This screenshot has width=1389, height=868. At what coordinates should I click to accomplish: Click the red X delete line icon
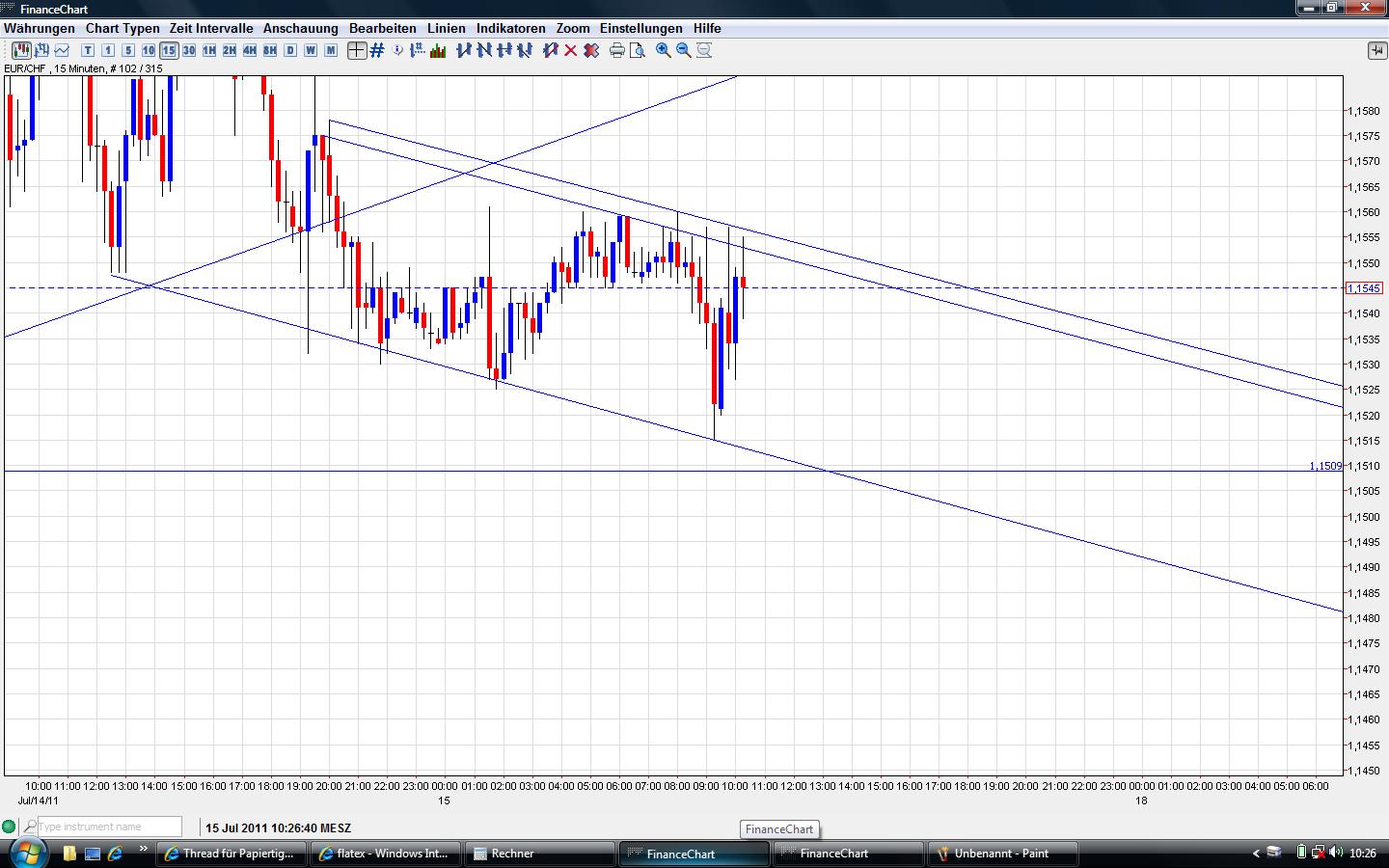(x=571, y=50)
